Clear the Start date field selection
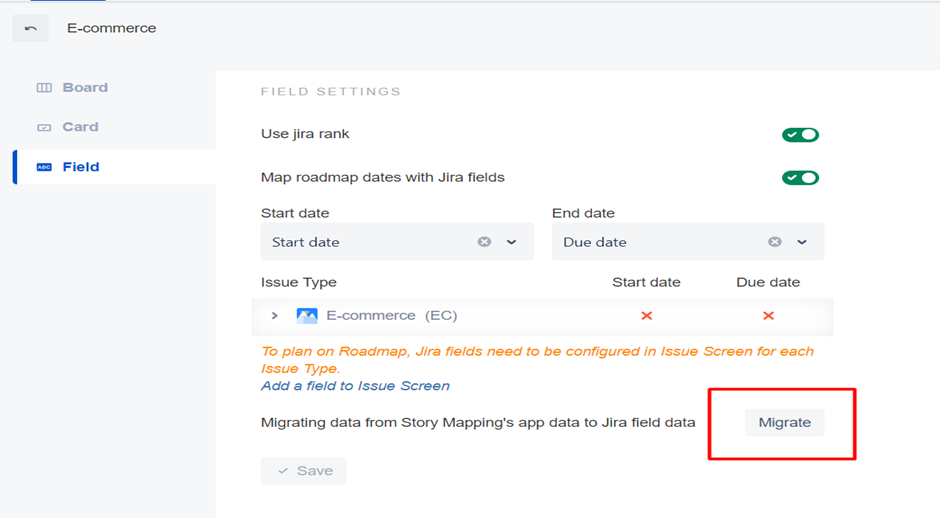The width and height of the screenshot is (940, 518). (x=484, y=242)
